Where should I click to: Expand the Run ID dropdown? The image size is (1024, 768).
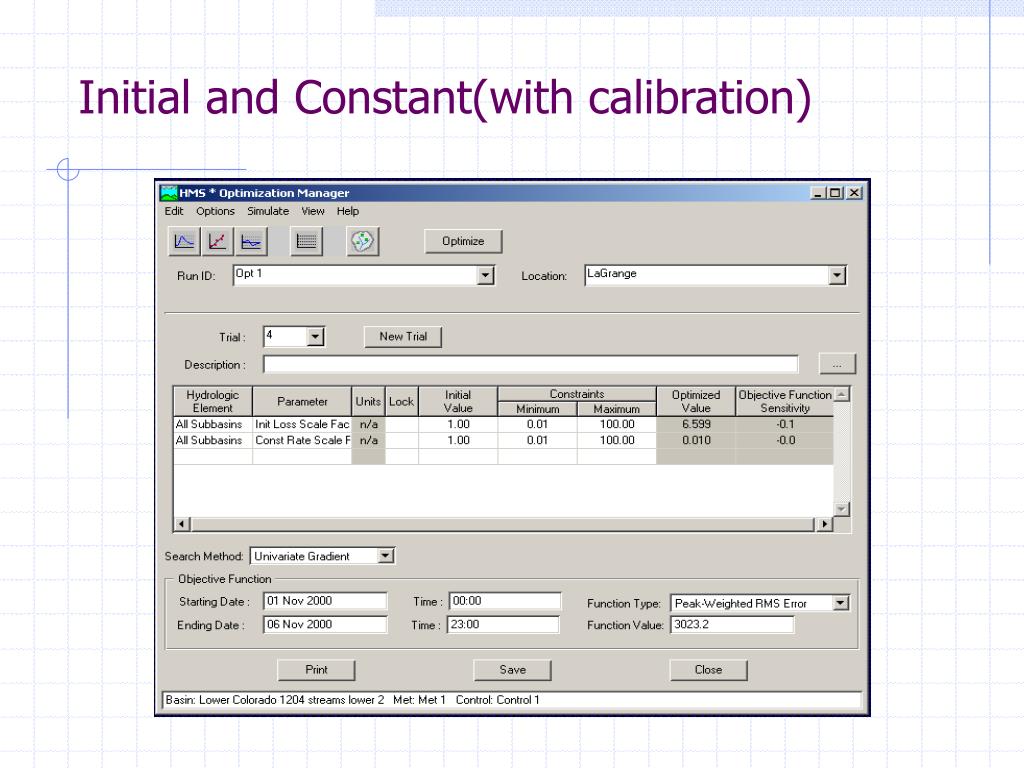(485, 276)
